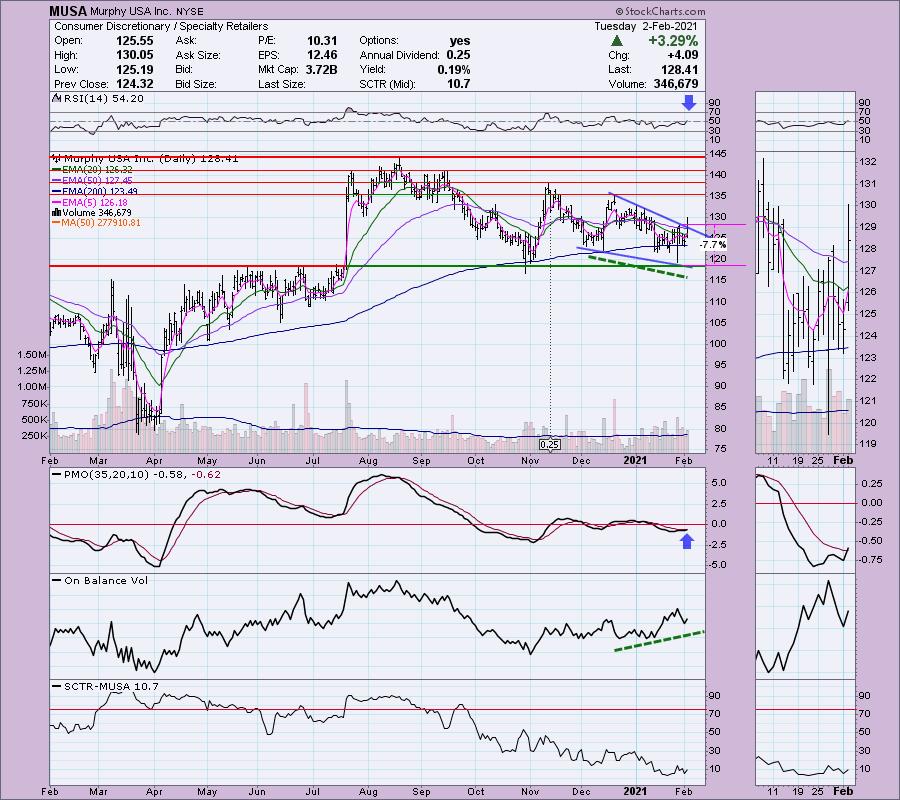Screen dimensions: 900x800
Task: Click the Chg value +4.09
Action: tap(683, 55)
